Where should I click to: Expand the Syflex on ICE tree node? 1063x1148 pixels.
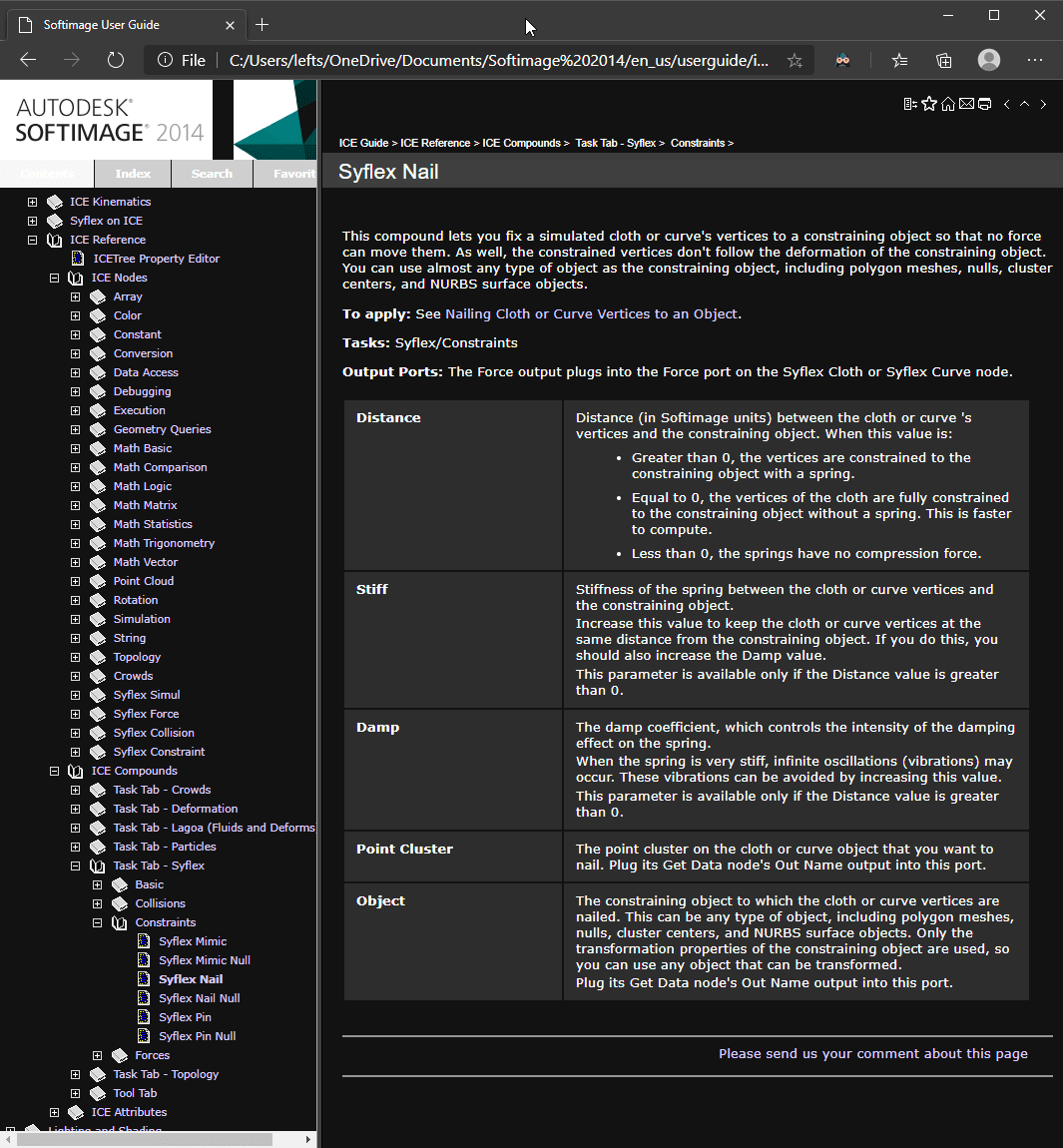pos(32,221)
